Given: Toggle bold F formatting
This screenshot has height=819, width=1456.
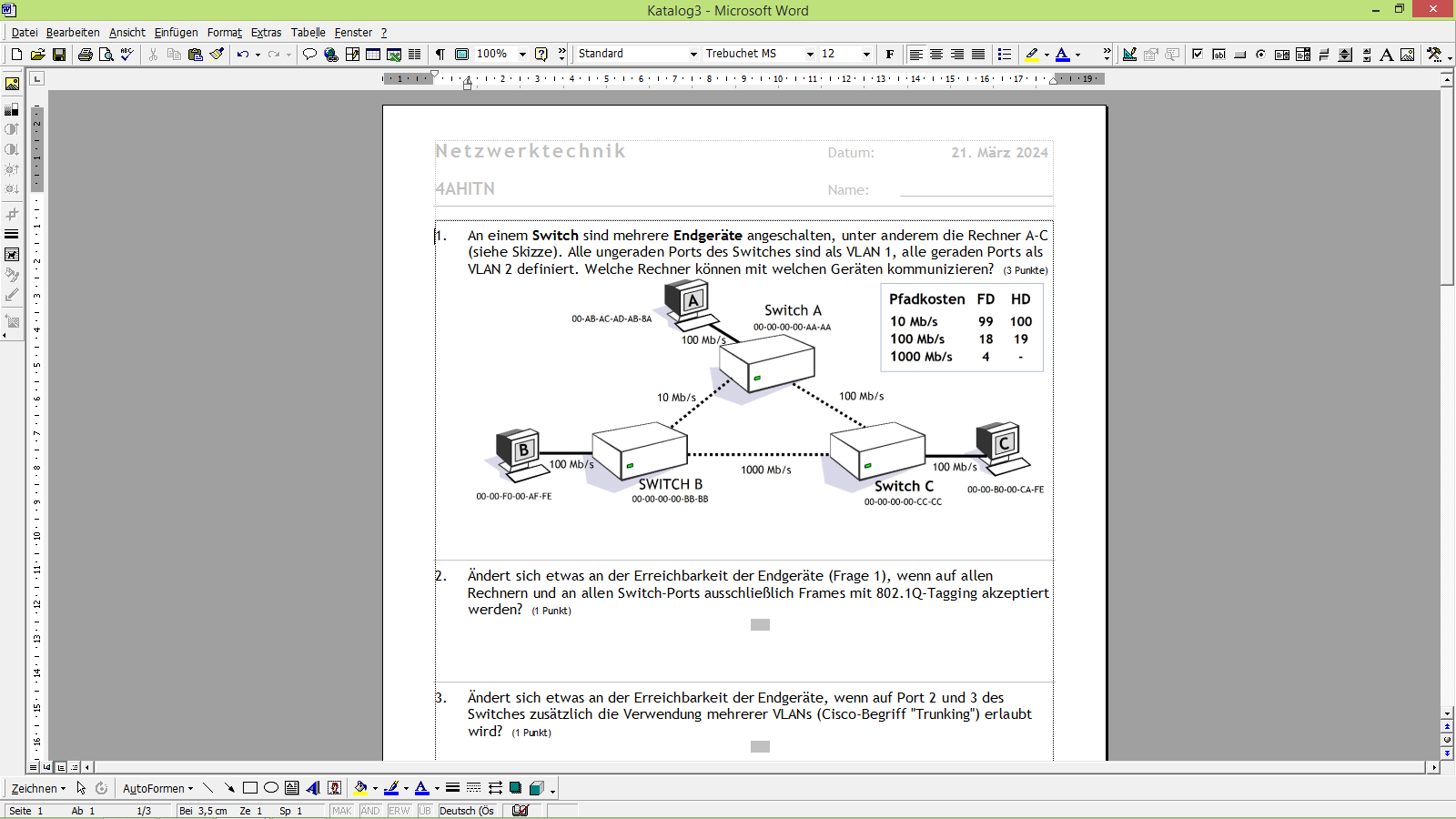Looking at the screenshot, I should tap(890, 55).
